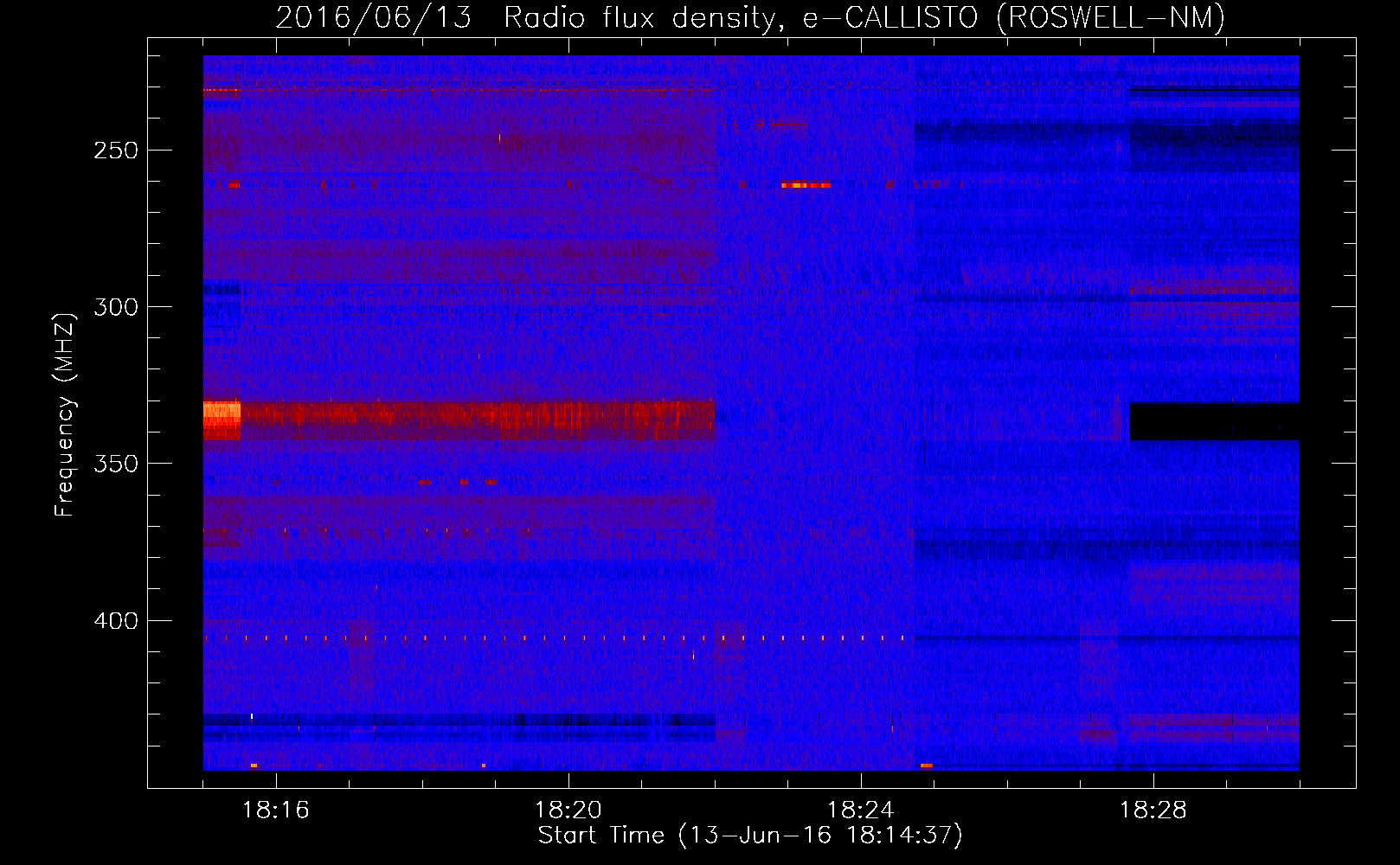1400x865 pixels.
Task: Click the "Frequency (MHZ)" axis label
Action: click(x=65, y=415)
